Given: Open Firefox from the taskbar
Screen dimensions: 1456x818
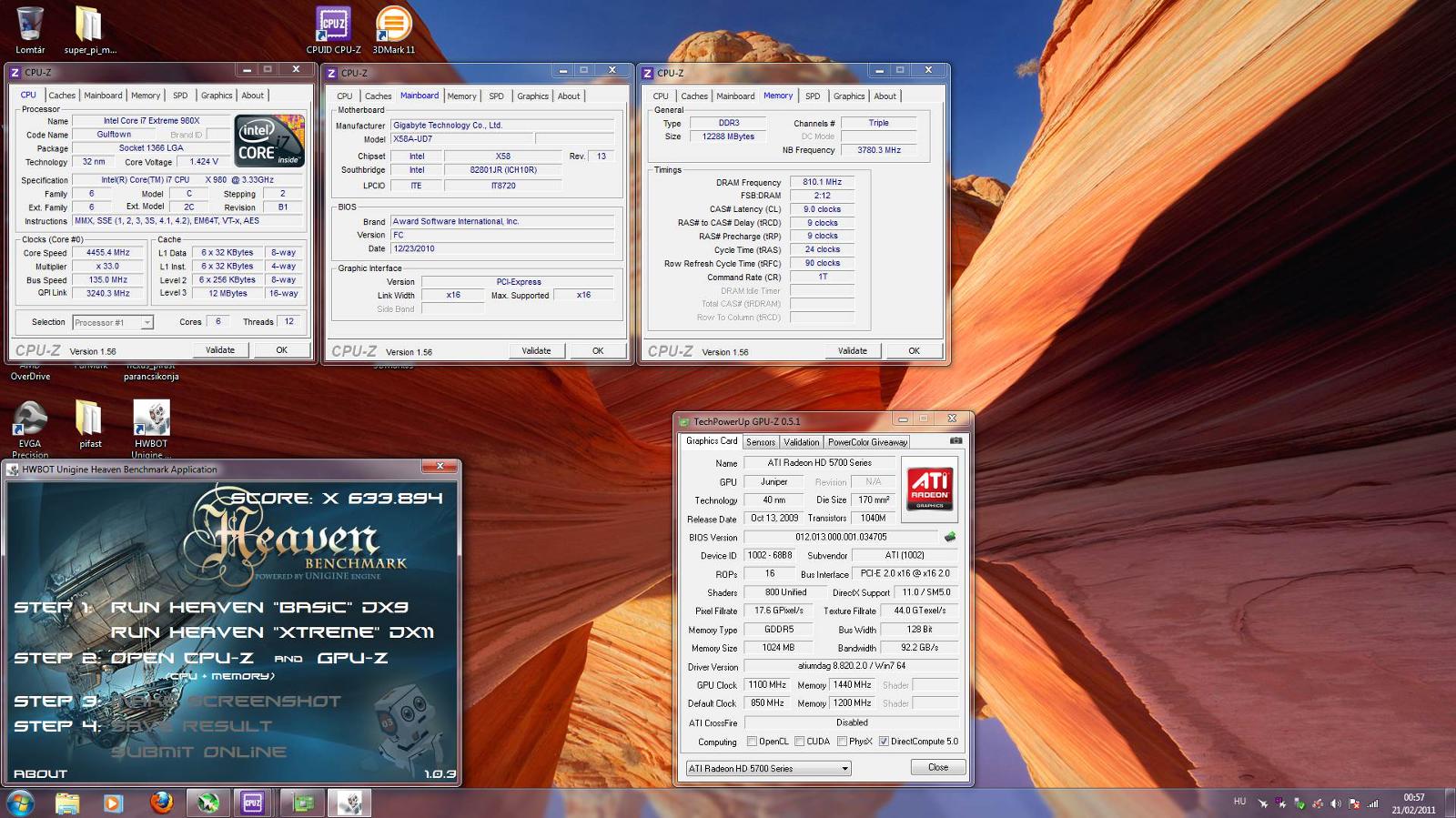Looking at the screenshot, I should 161,803.
